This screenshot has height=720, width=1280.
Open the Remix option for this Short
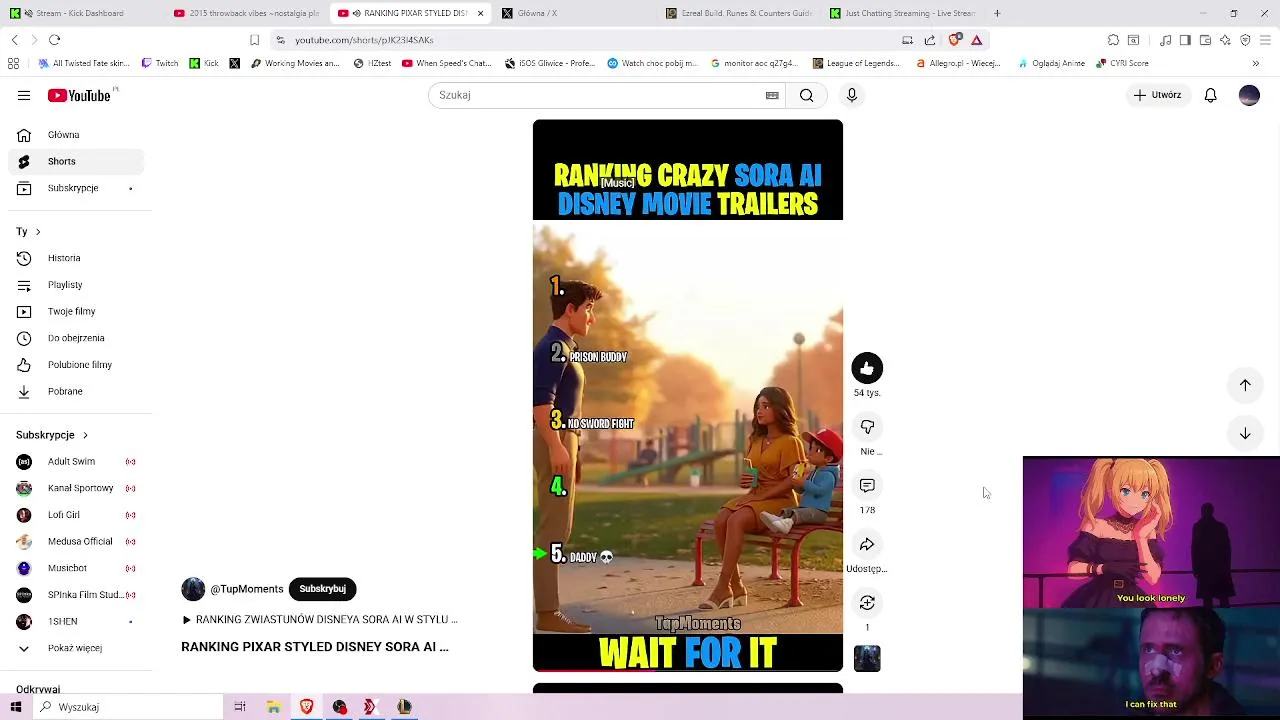pos(867,603)
